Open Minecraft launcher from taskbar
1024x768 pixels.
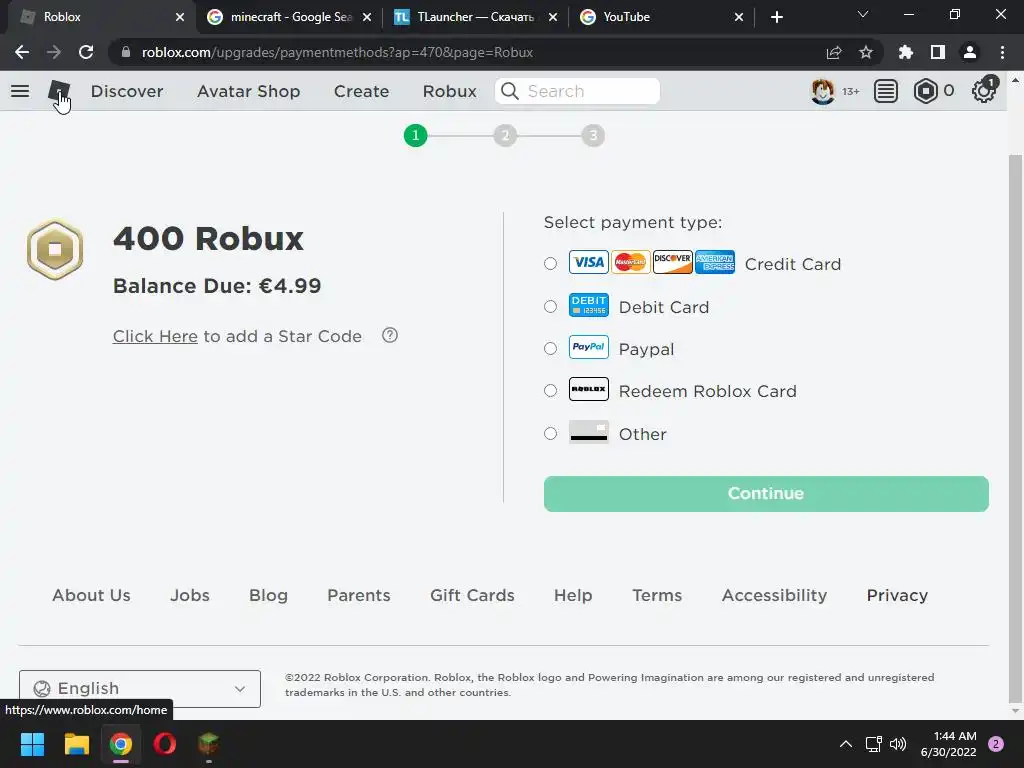tap(208, 744)
